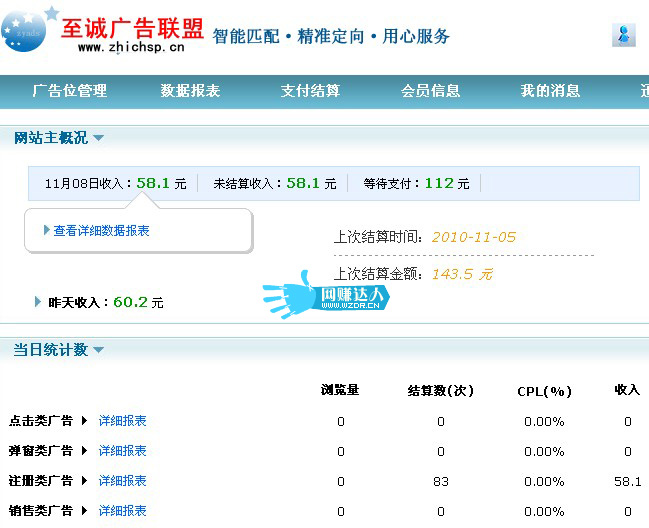
Task: Click the 销售类广告 row label
Action: (x=41, y=511)
